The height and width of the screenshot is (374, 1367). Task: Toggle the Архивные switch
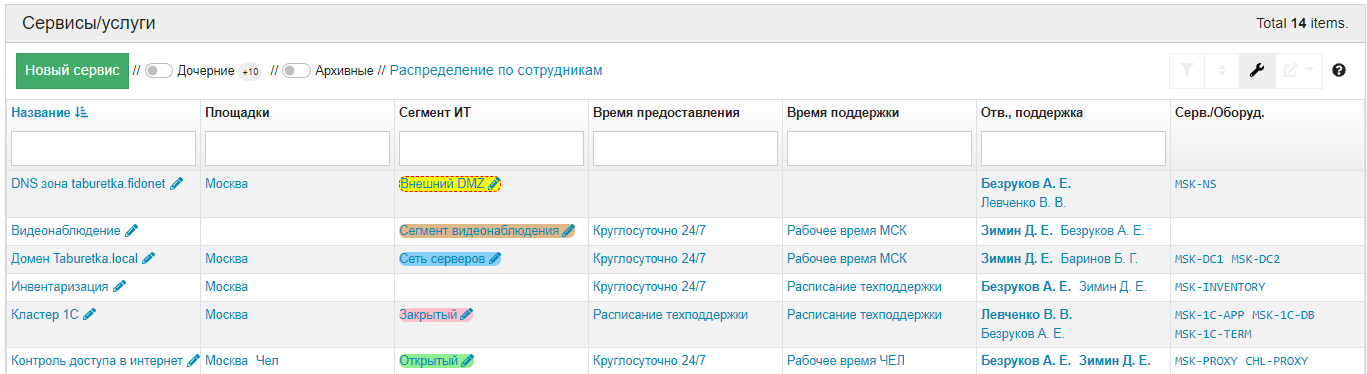pos(296,71)
